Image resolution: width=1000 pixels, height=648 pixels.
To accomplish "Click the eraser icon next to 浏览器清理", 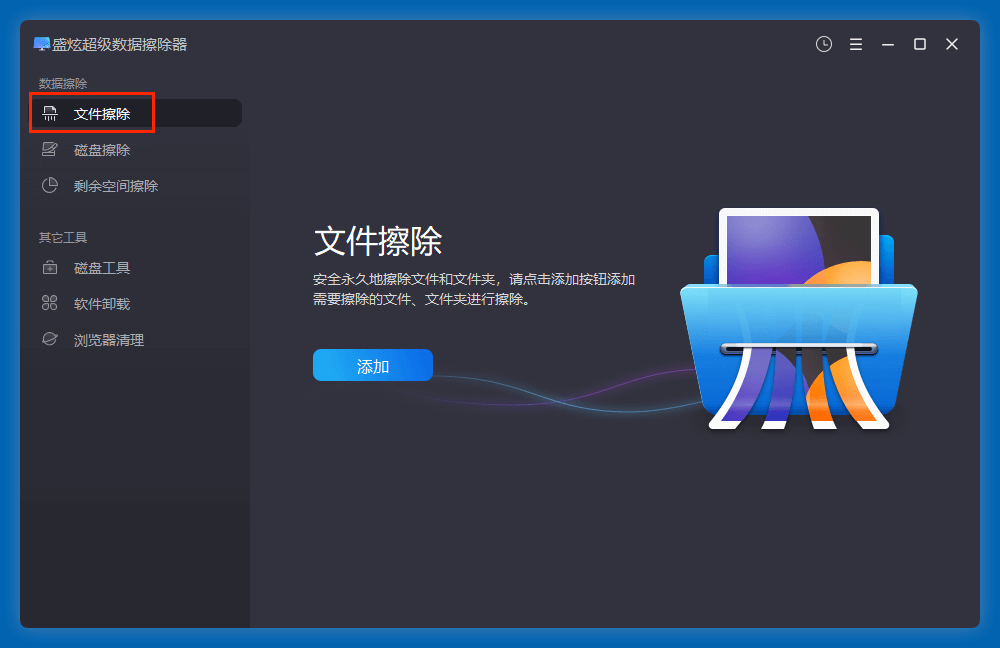I will click(x=49, y=339).
